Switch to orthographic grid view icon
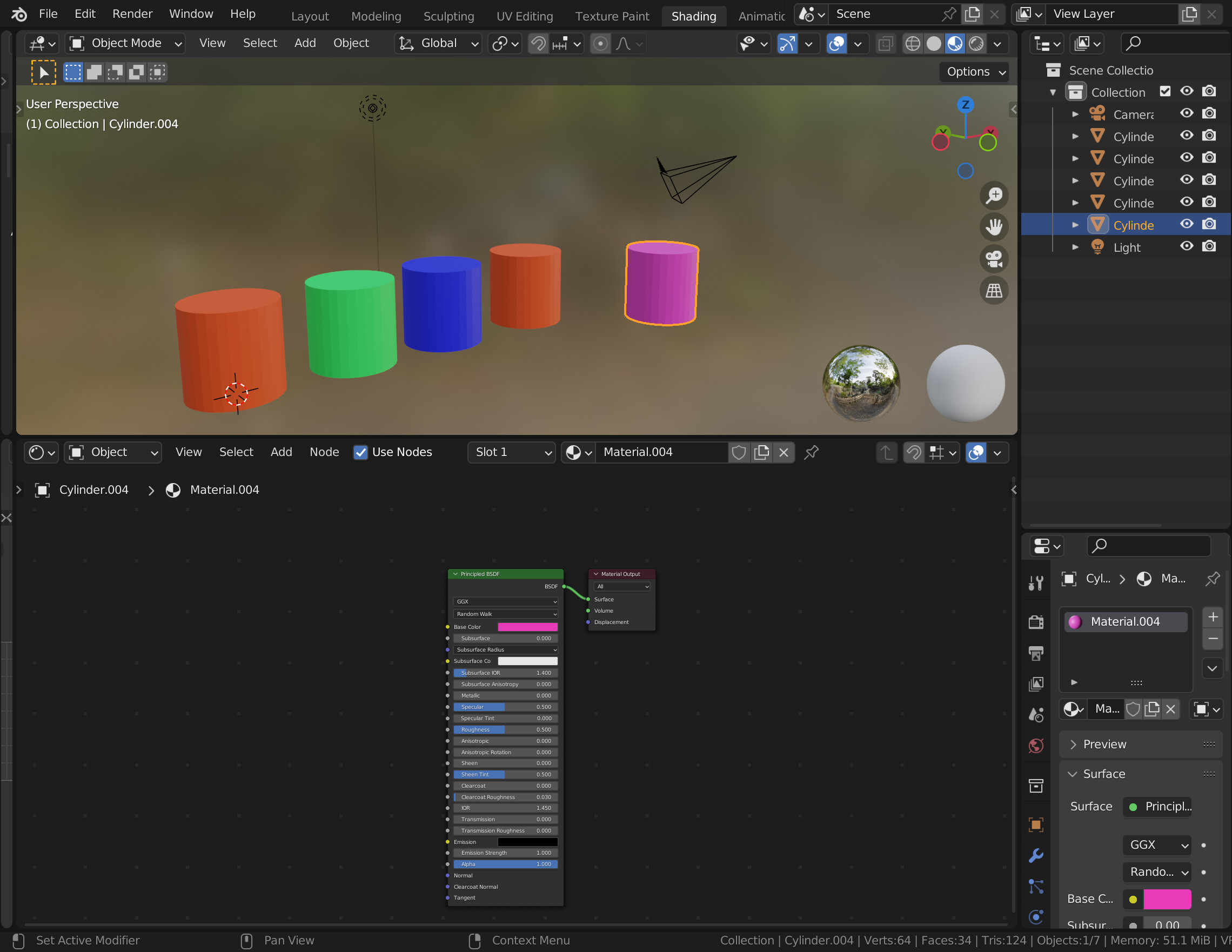Screen dimensions: 1232x952 (x=993, y=291)
